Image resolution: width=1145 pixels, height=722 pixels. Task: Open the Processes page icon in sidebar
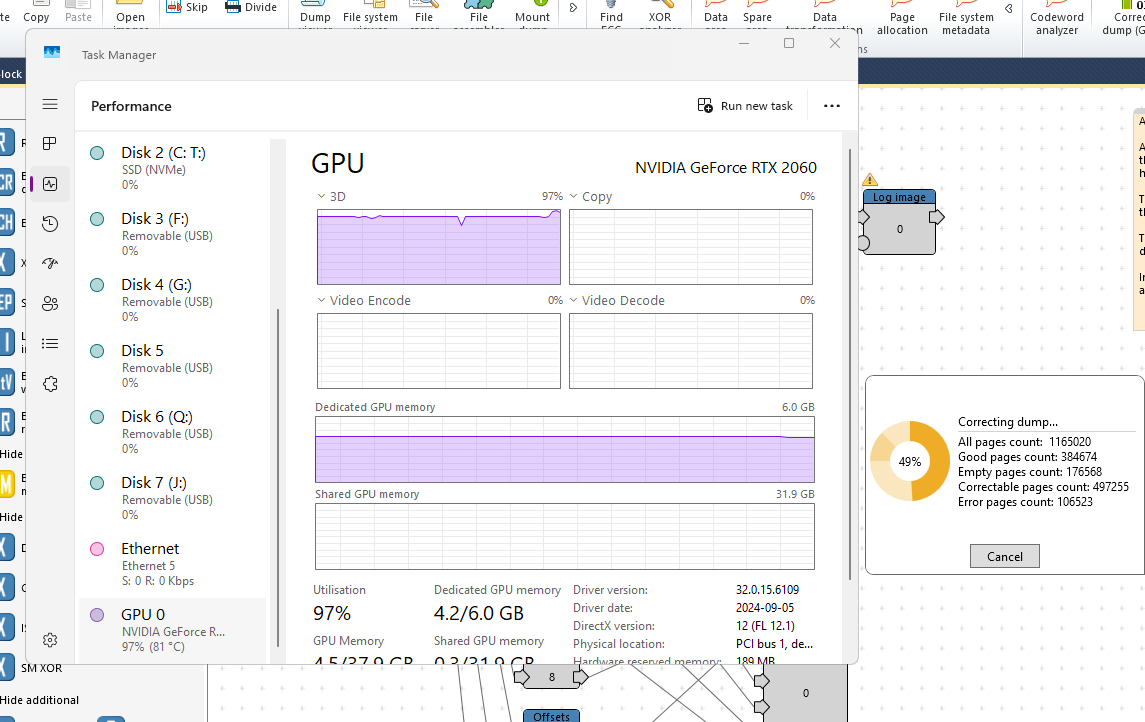tap(50, 144)
